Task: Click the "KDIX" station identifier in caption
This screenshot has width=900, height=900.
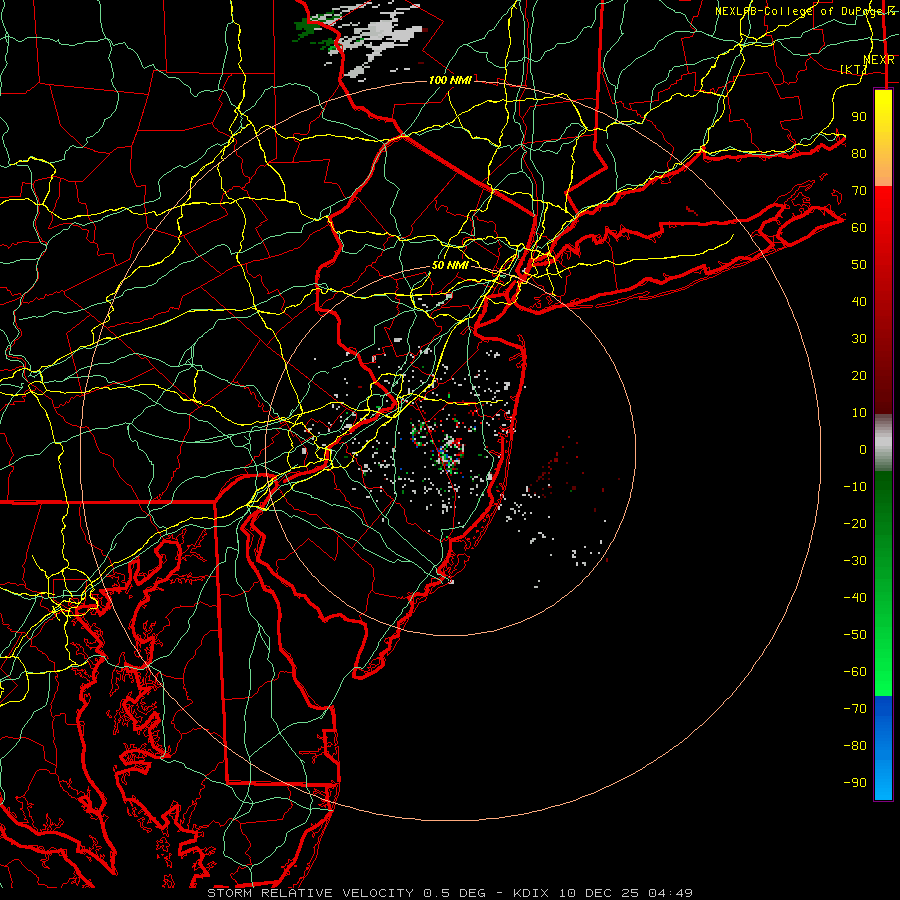Action: pyautogui.click(x=531, y=893)
